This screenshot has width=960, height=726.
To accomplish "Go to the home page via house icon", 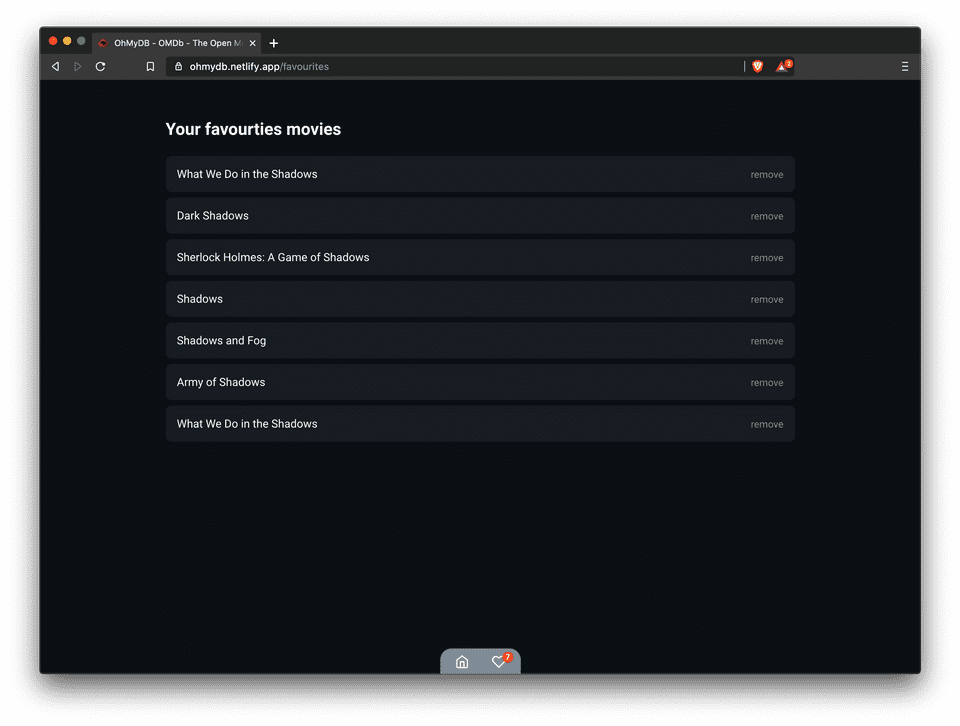I will coord(462,662).
